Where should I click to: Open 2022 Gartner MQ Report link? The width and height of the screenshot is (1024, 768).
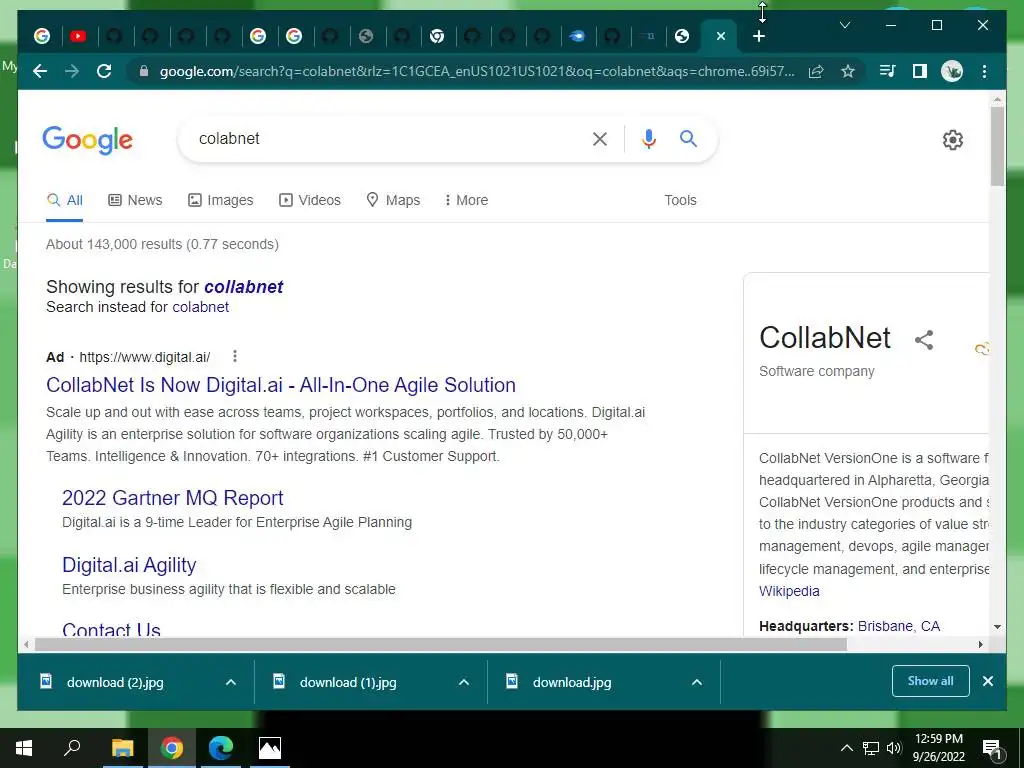(172, 498)
